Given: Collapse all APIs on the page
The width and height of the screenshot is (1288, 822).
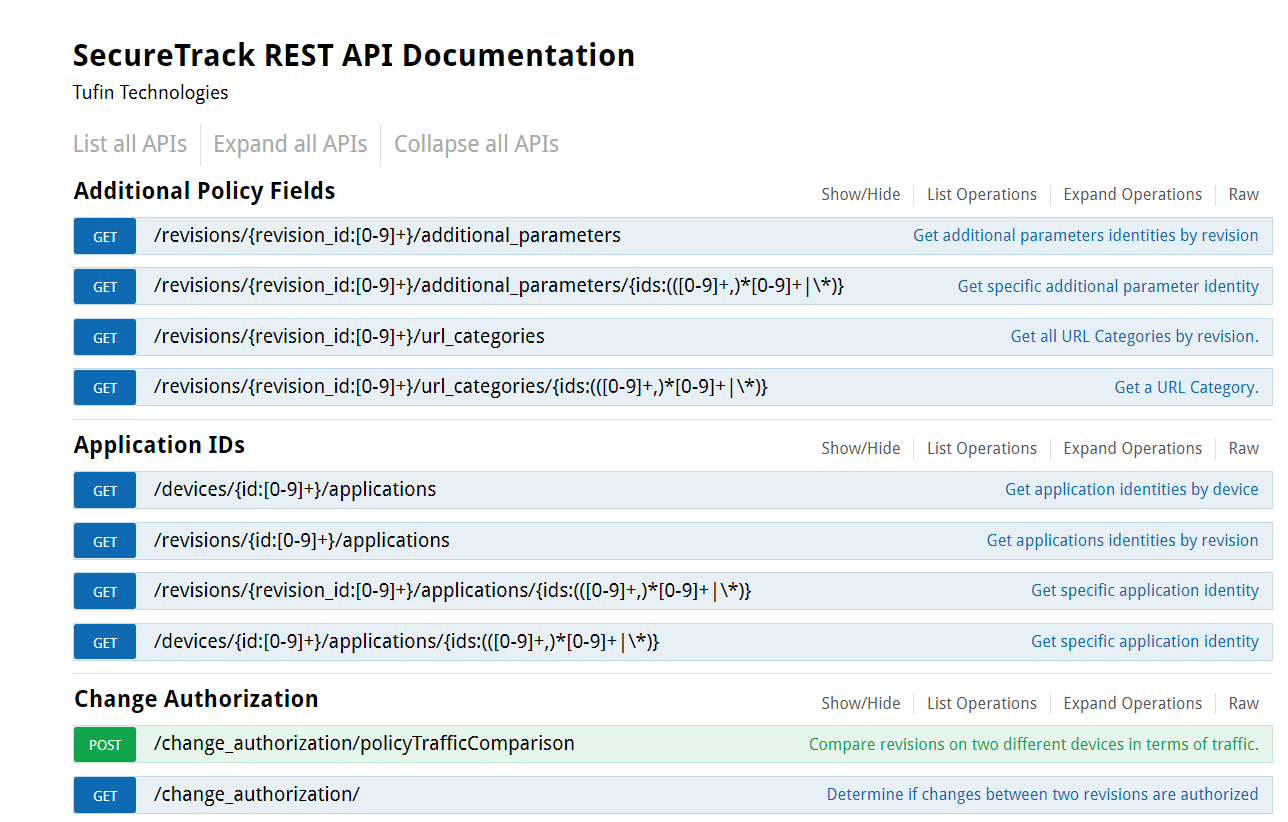Looking at the screenshot, I should (476, 144).
